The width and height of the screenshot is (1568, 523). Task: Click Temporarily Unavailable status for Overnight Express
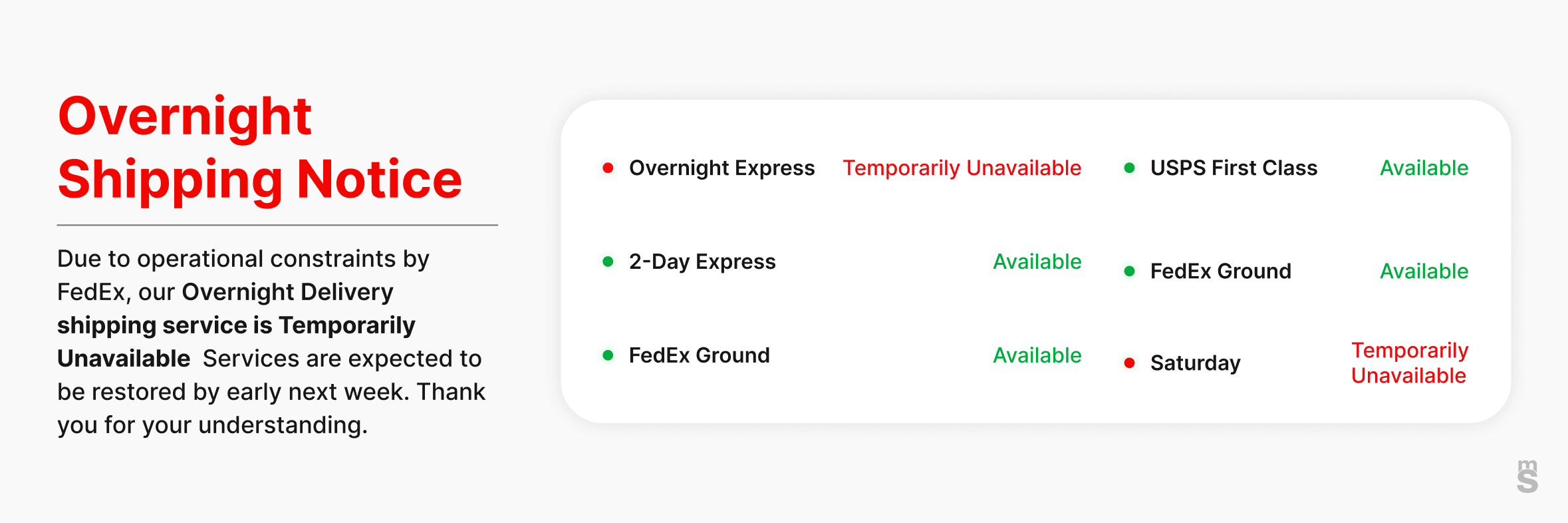[x=962, y=168]
